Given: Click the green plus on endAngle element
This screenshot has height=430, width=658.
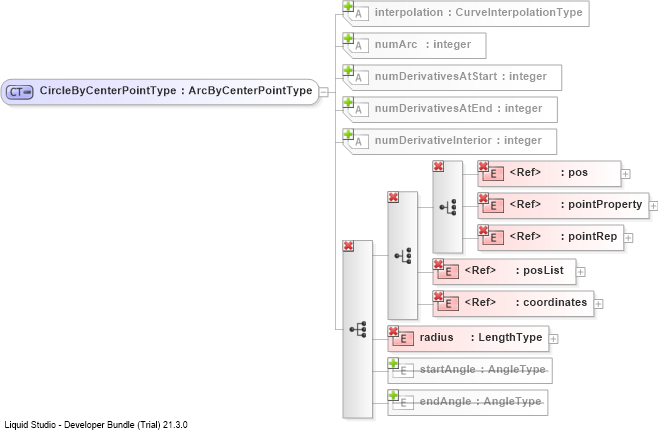Looking at the screenshot, I should pyautogui.click(x=393, y=395).
